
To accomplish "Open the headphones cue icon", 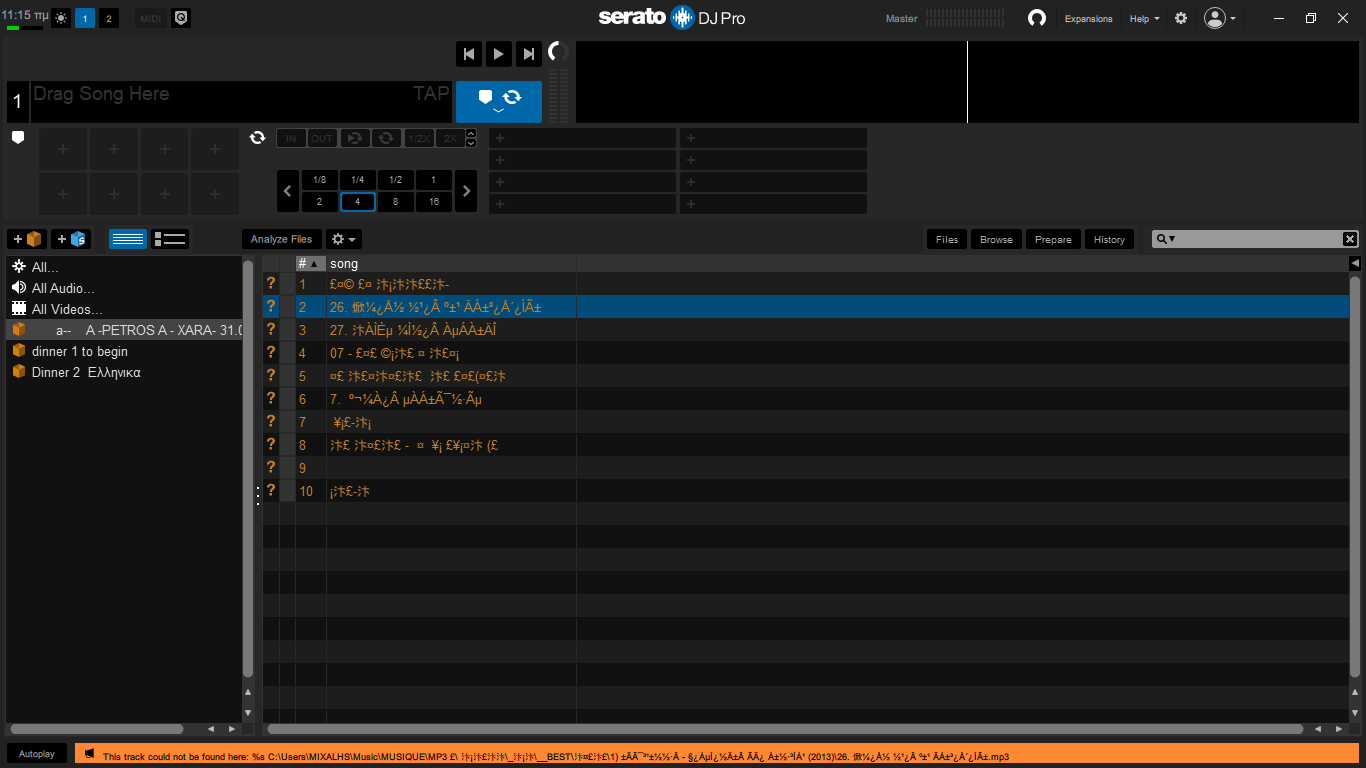I will point(1037,18).
